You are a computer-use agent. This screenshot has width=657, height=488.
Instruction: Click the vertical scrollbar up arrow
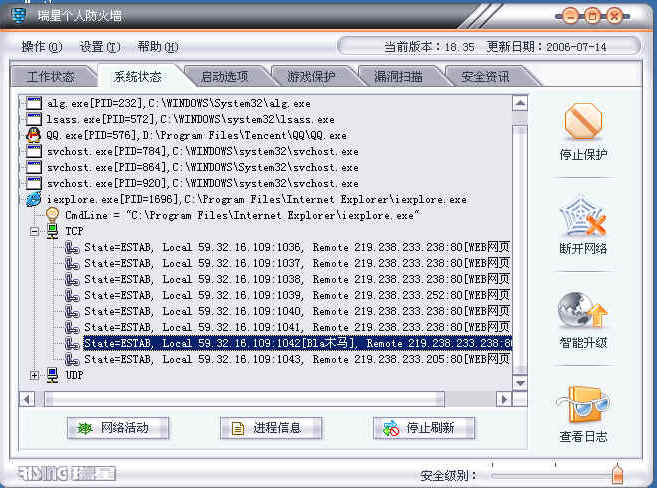(x=520, y=103)
